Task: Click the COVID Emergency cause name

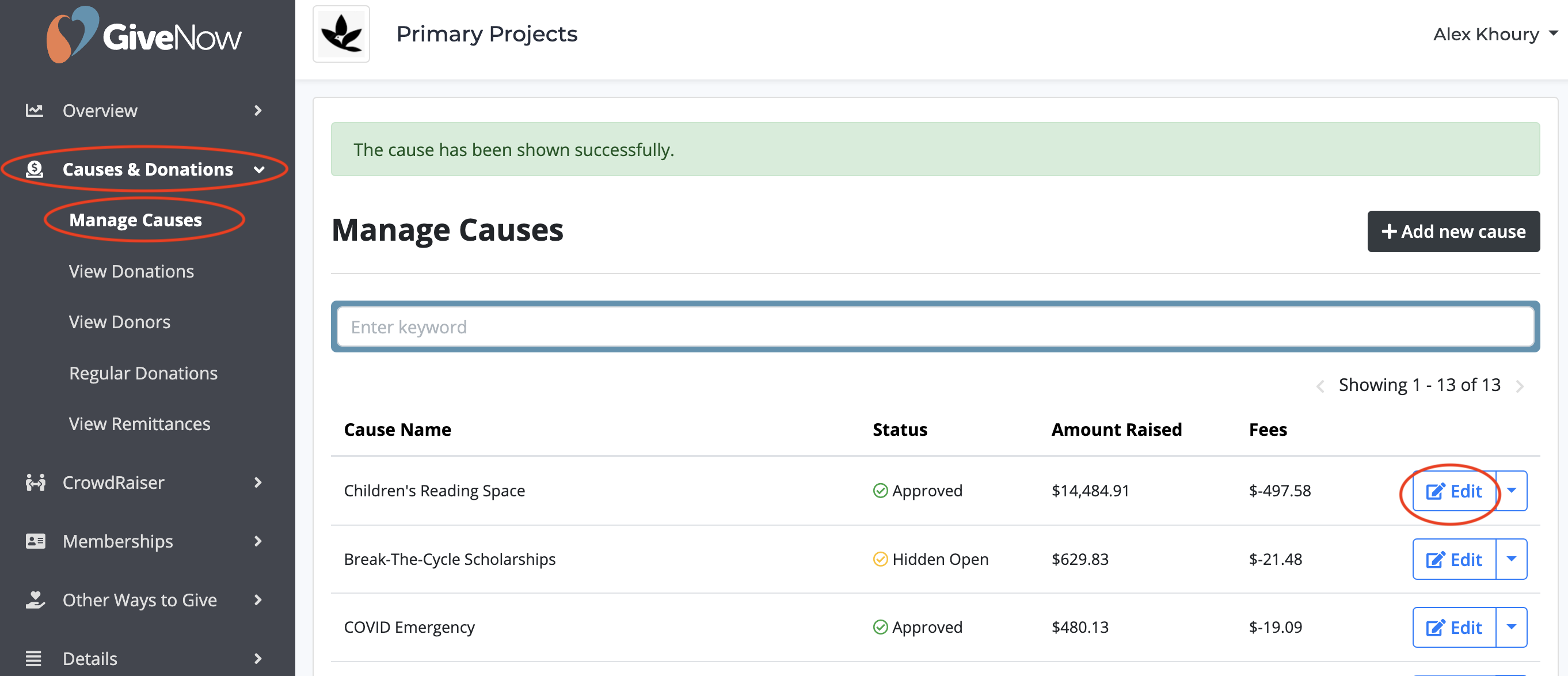Action: [409, 627]
